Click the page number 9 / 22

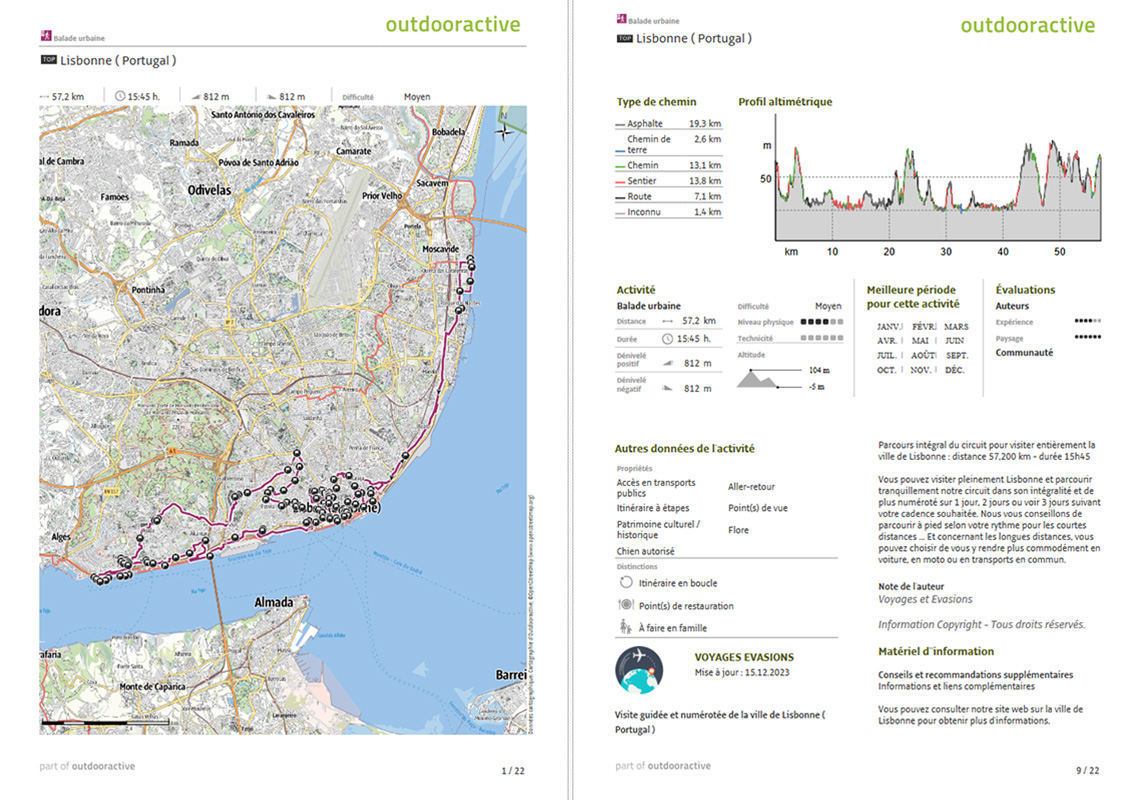tap(1088, 770)
